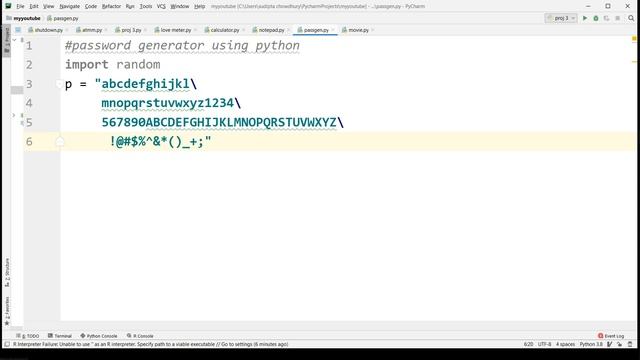This screenshot has height=360, width=640.
Task: Click line number 4 in the gutter
Action: click(x=29, y=103)
